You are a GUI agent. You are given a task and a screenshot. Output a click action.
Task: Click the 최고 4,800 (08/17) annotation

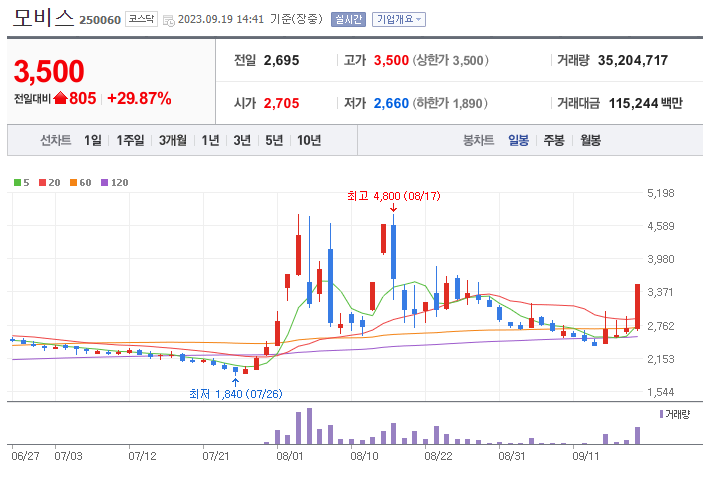[x=394, y=196]
